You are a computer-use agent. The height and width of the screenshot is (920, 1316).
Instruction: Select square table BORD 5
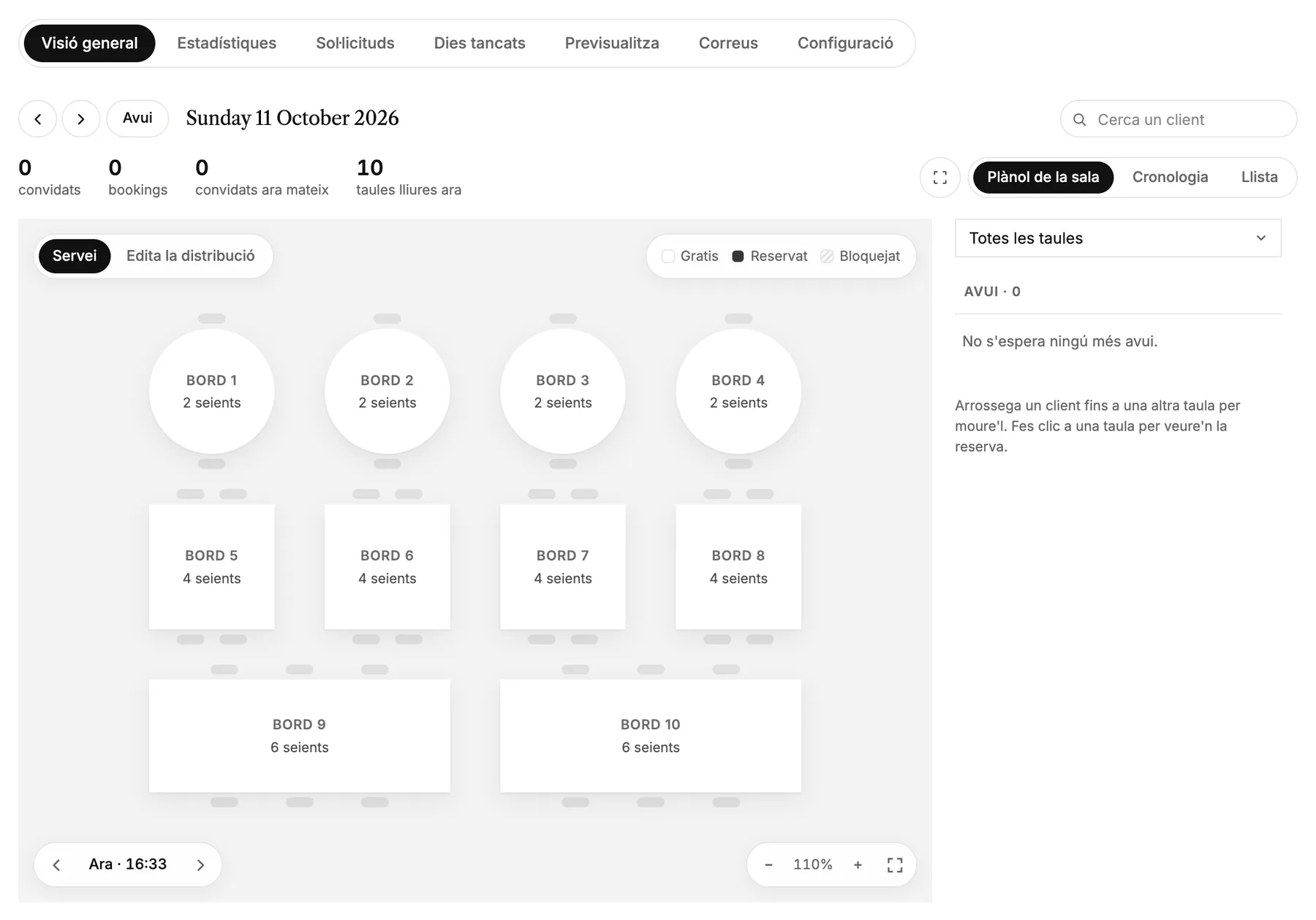[212, 567]
